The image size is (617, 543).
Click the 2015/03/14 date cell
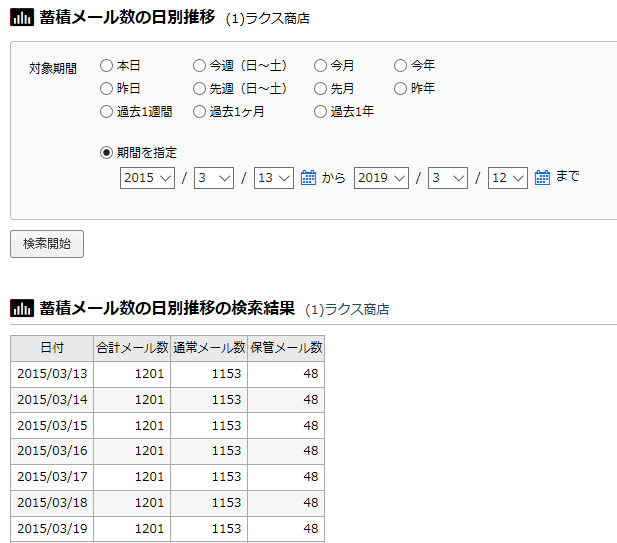coord(52,400)
